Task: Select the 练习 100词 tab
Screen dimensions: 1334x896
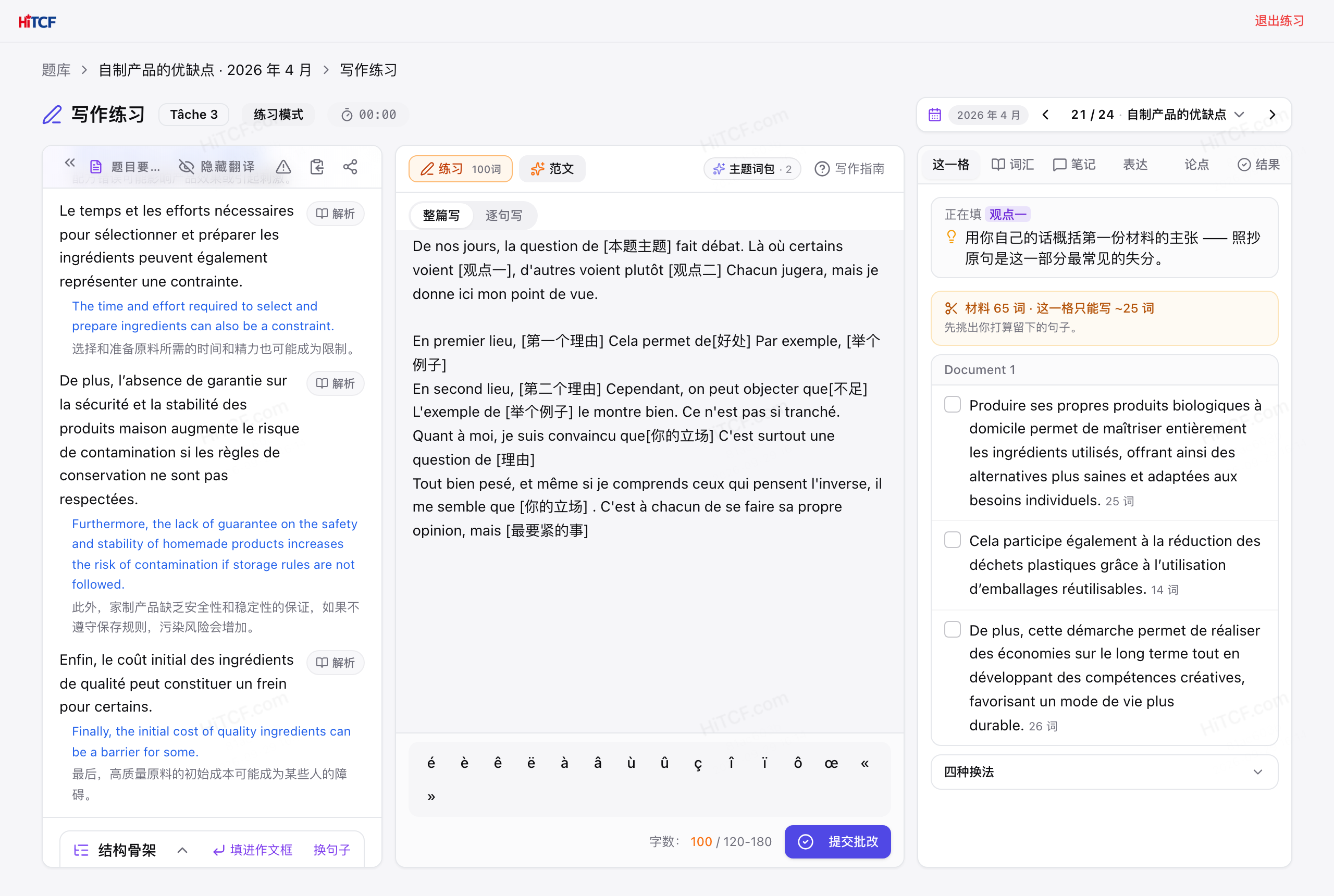Action: (461, 169)
